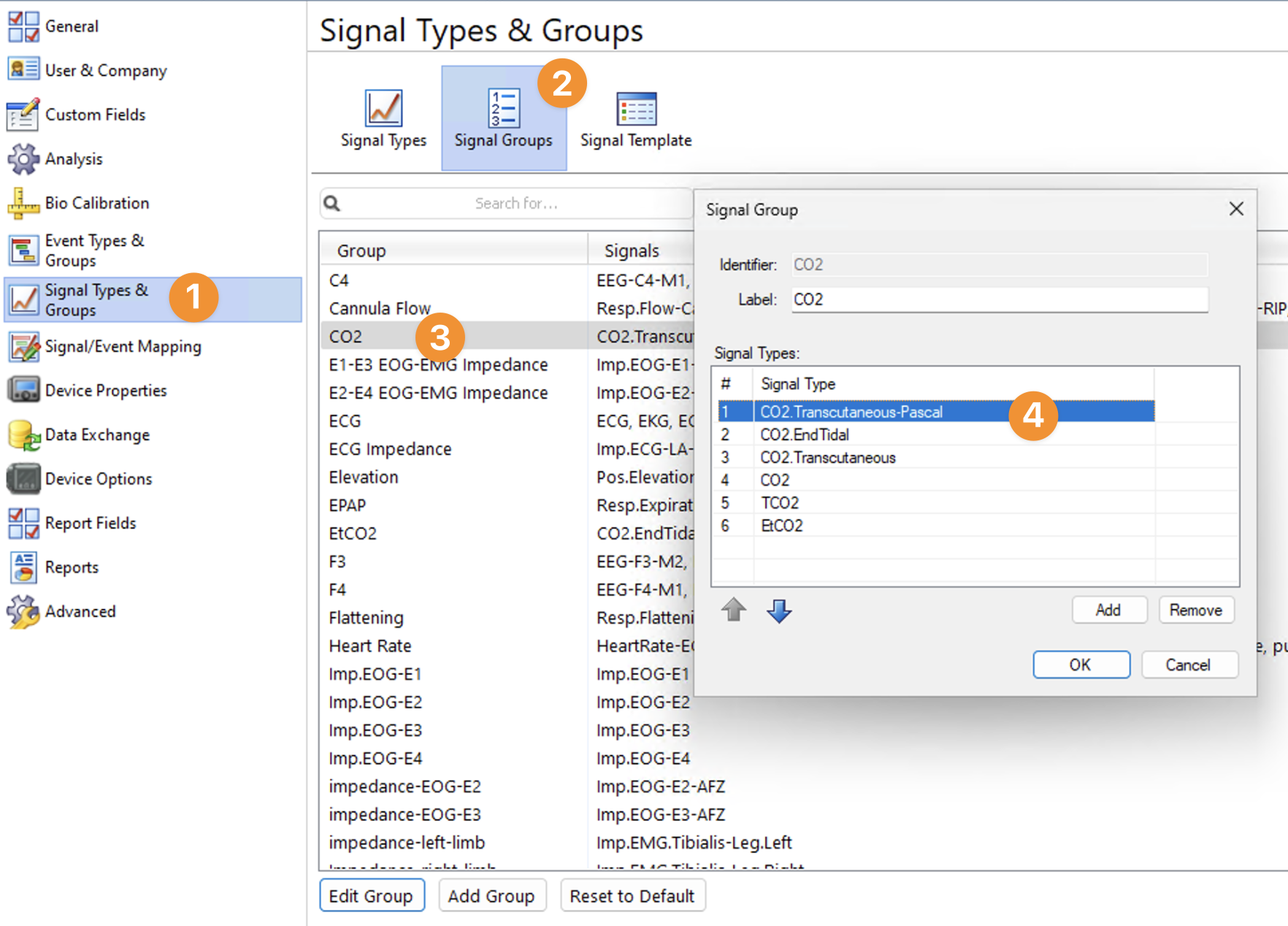
Task: Select the impedance-left-limb group row
Action: click(453, 843)
